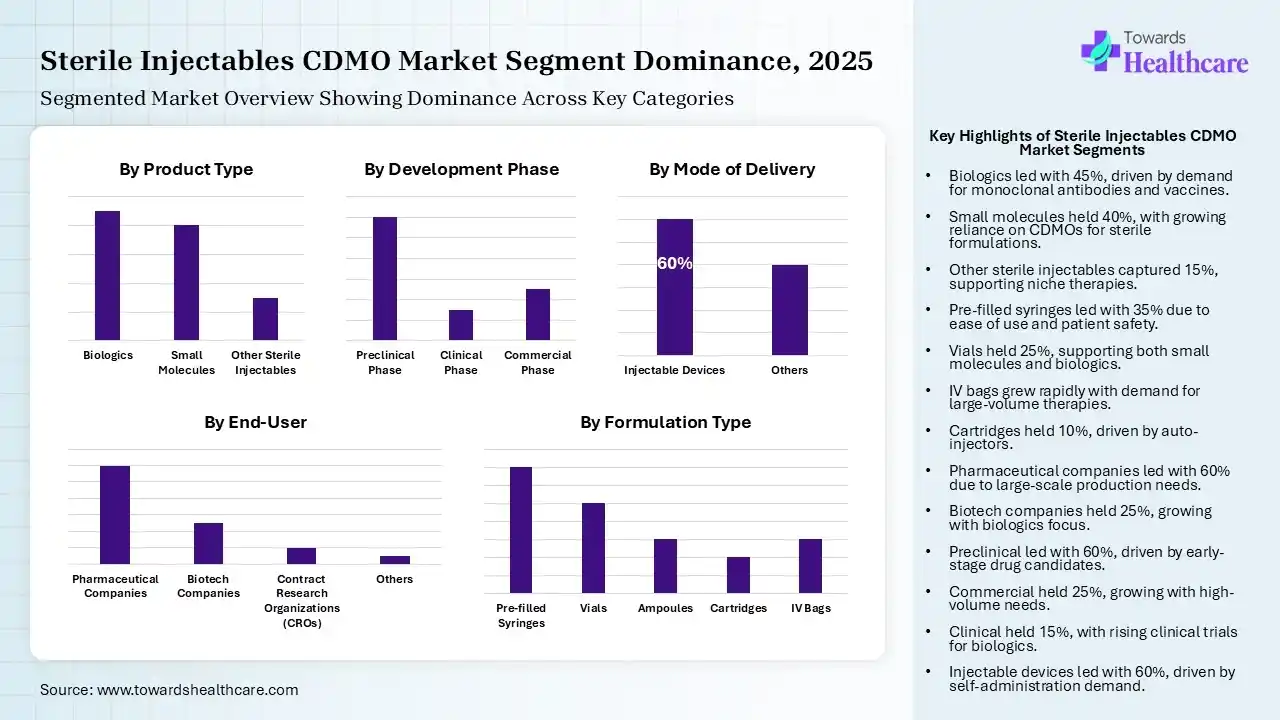Screen dimensions: 1280x720
Task: Select the Biotech Companies bar
Action: (x=208, y=543)
